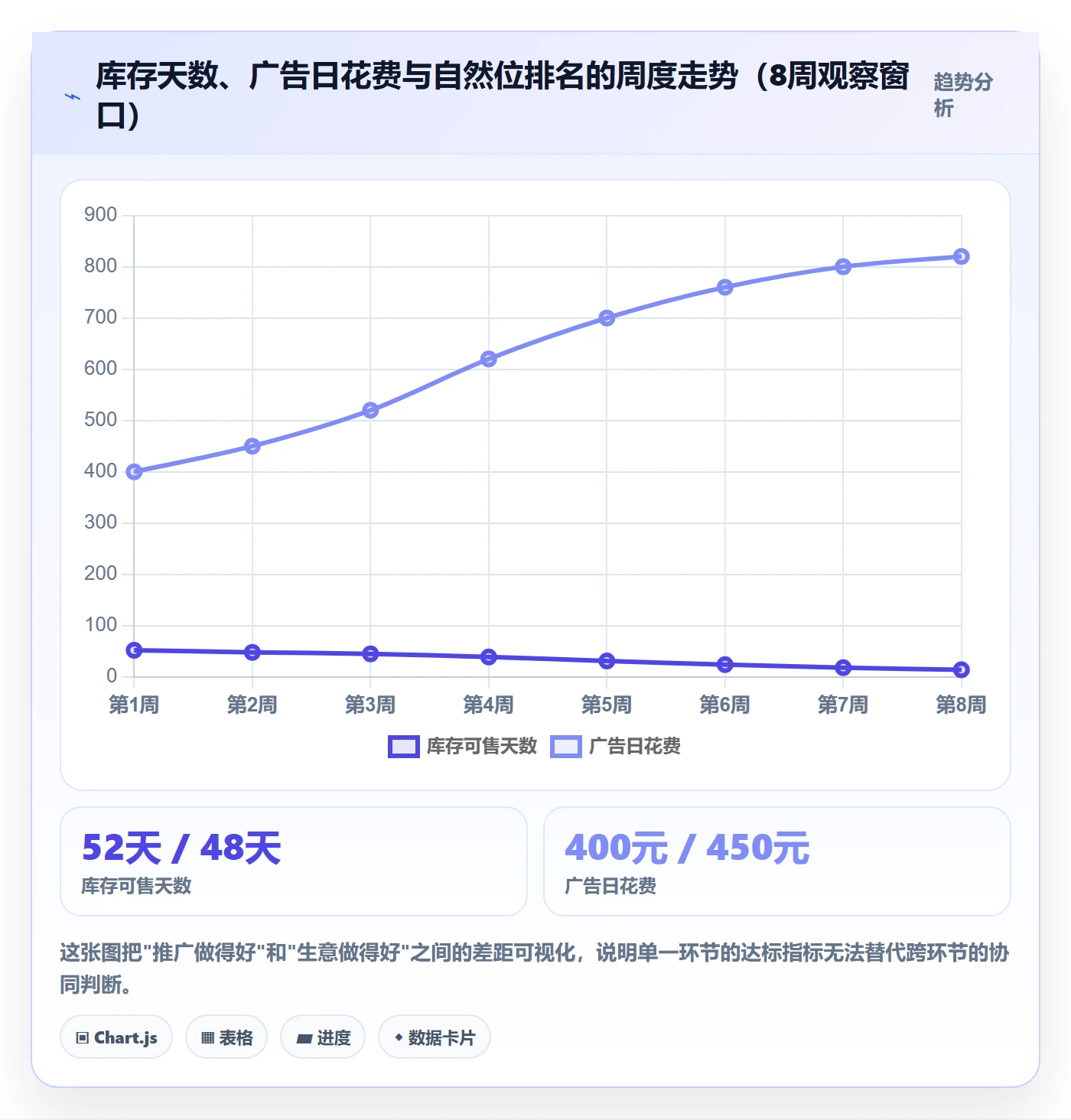Viewport: 1071px width, 1120px height.
Task: Click the 500 y-axis value
Action: pos(101,420)
